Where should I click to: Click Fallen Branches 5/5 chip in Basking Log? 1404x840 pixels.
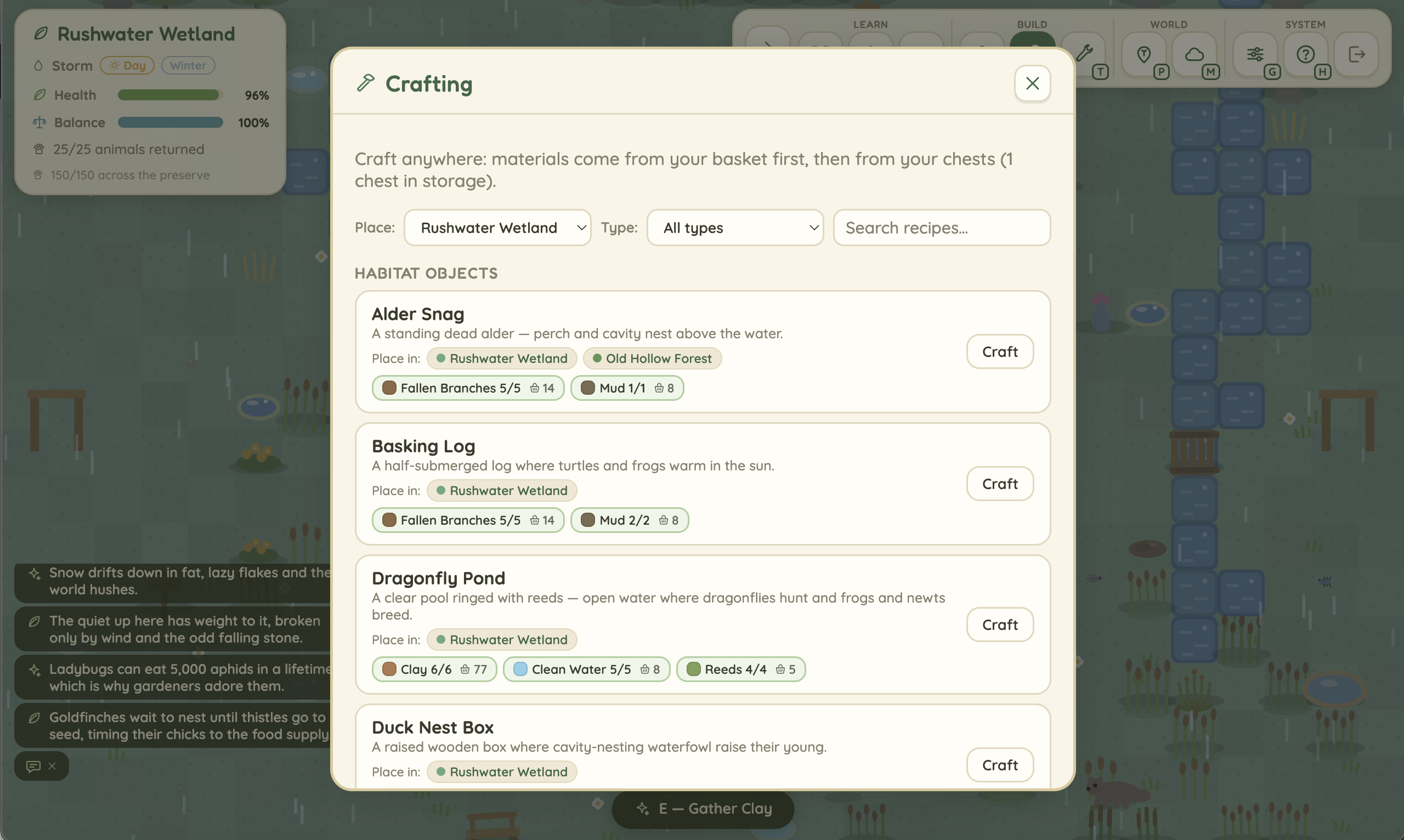468,520
